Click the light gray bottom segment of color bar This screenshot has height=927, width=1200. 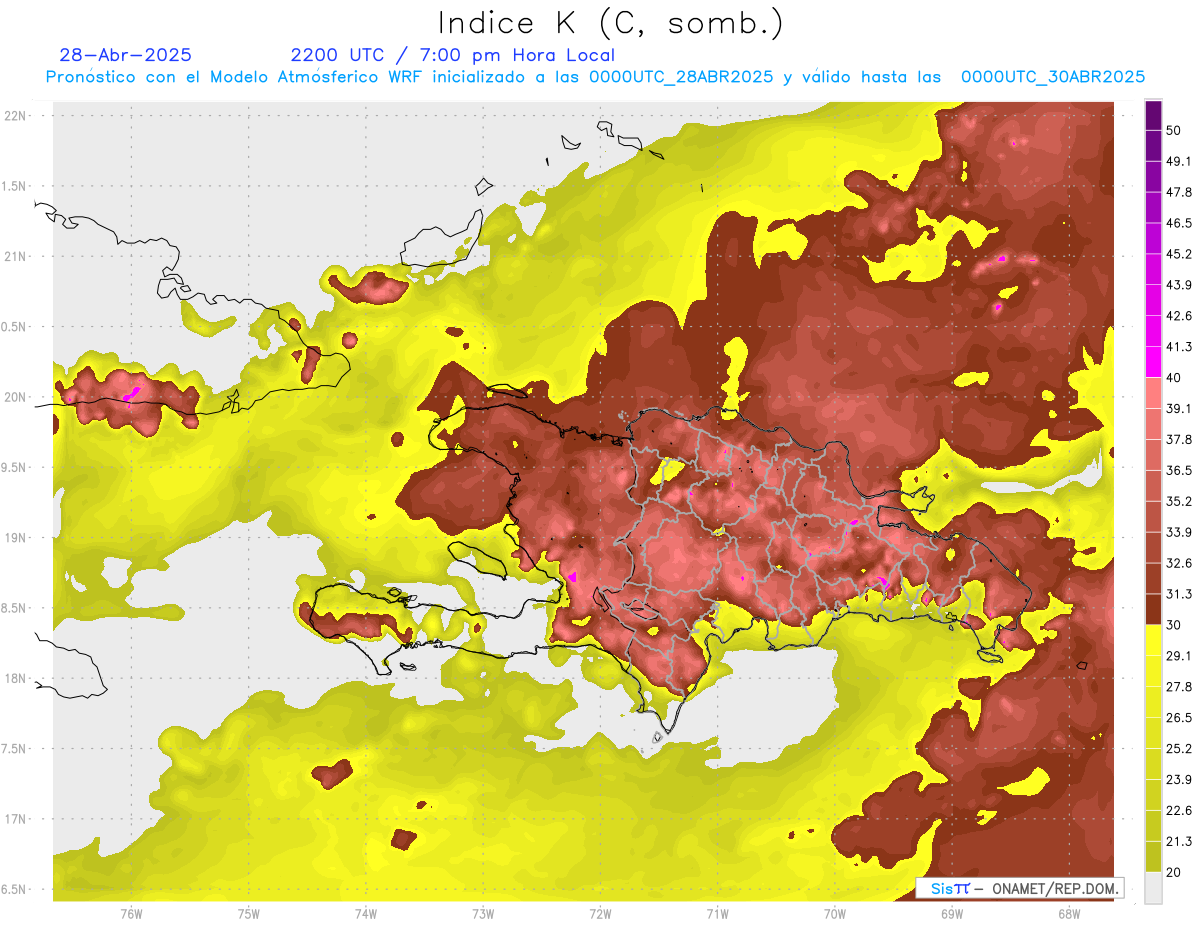pos(1153,887)
